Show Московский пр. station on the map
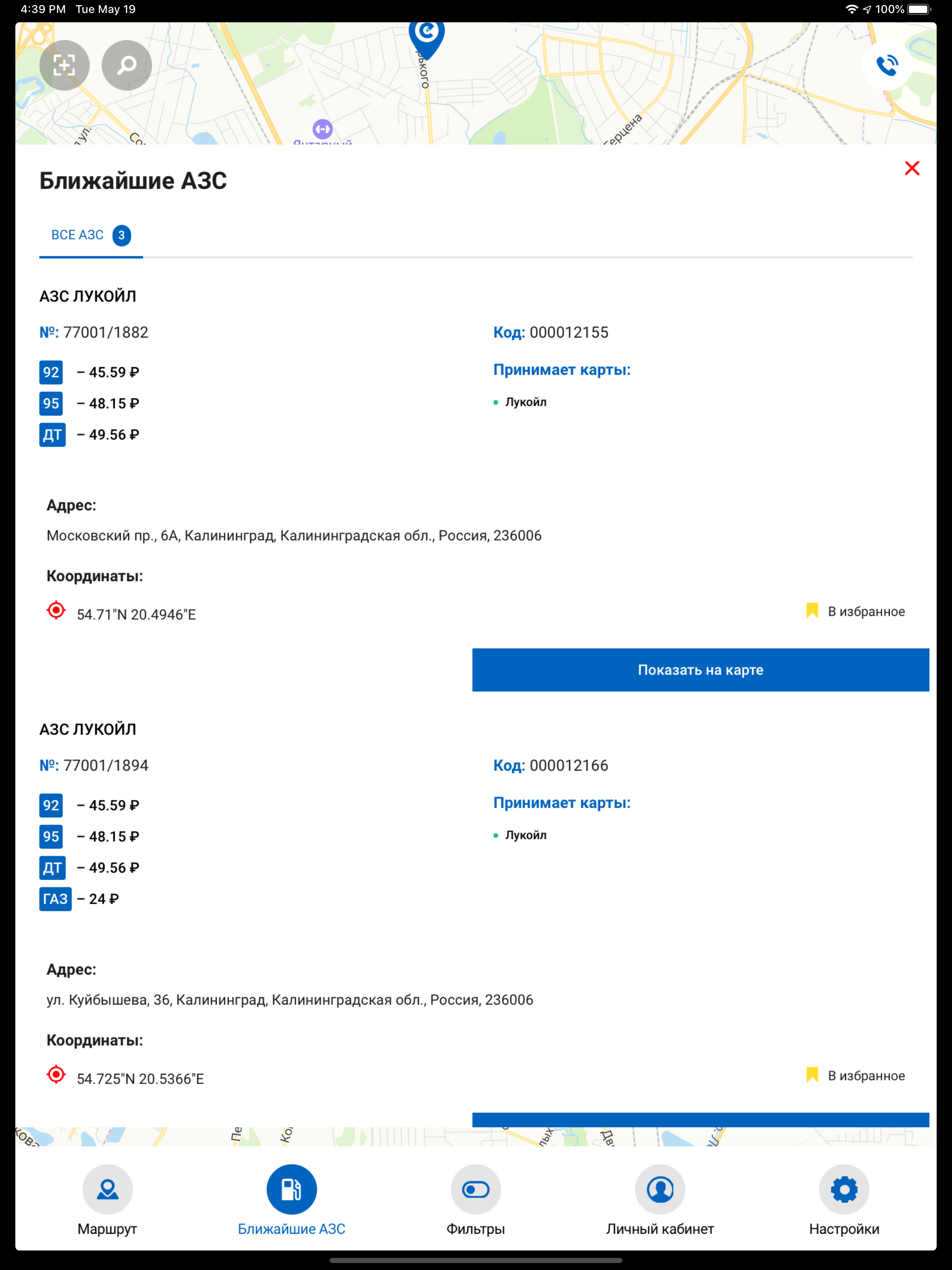Image resolution: width=952 pixels, height=1270 pixels. pyautogui.click(x=701, y=670)
